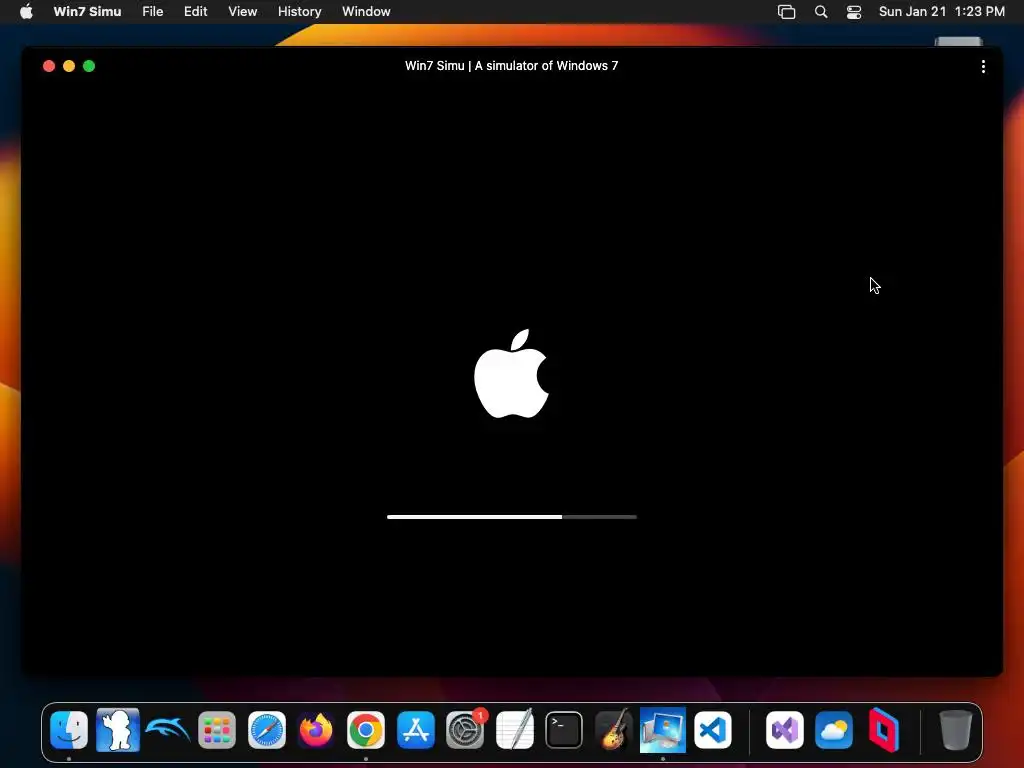
Task: Open the App Store from the Dock
Action: 415,729
